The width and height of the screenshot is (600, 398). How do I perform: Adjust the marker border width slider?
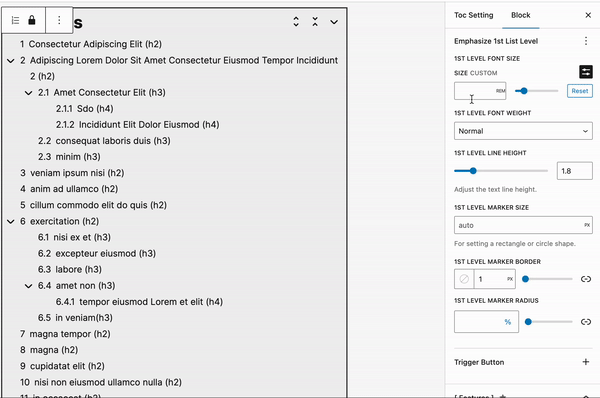(548, 279)
